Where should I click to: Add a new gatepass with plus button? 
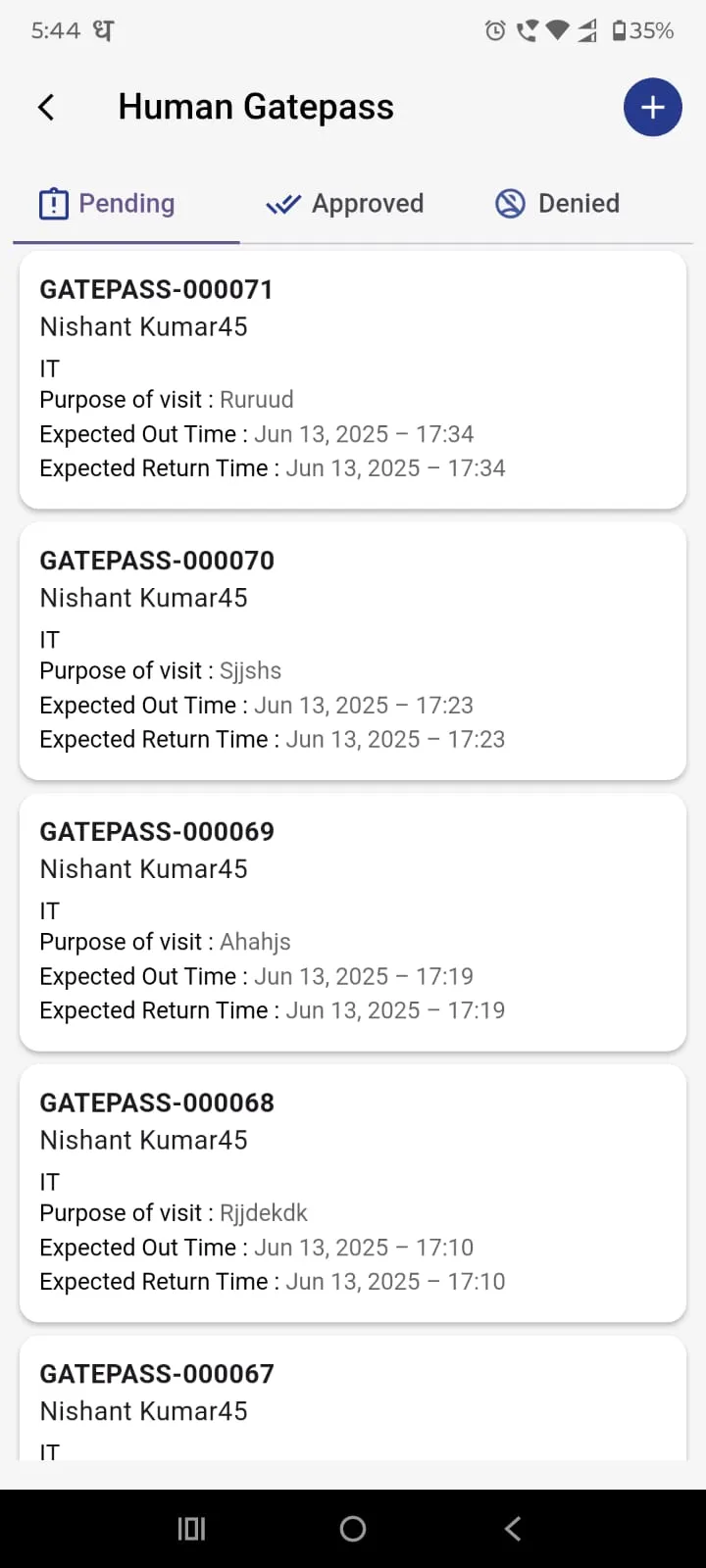click(x=653, y=107)
